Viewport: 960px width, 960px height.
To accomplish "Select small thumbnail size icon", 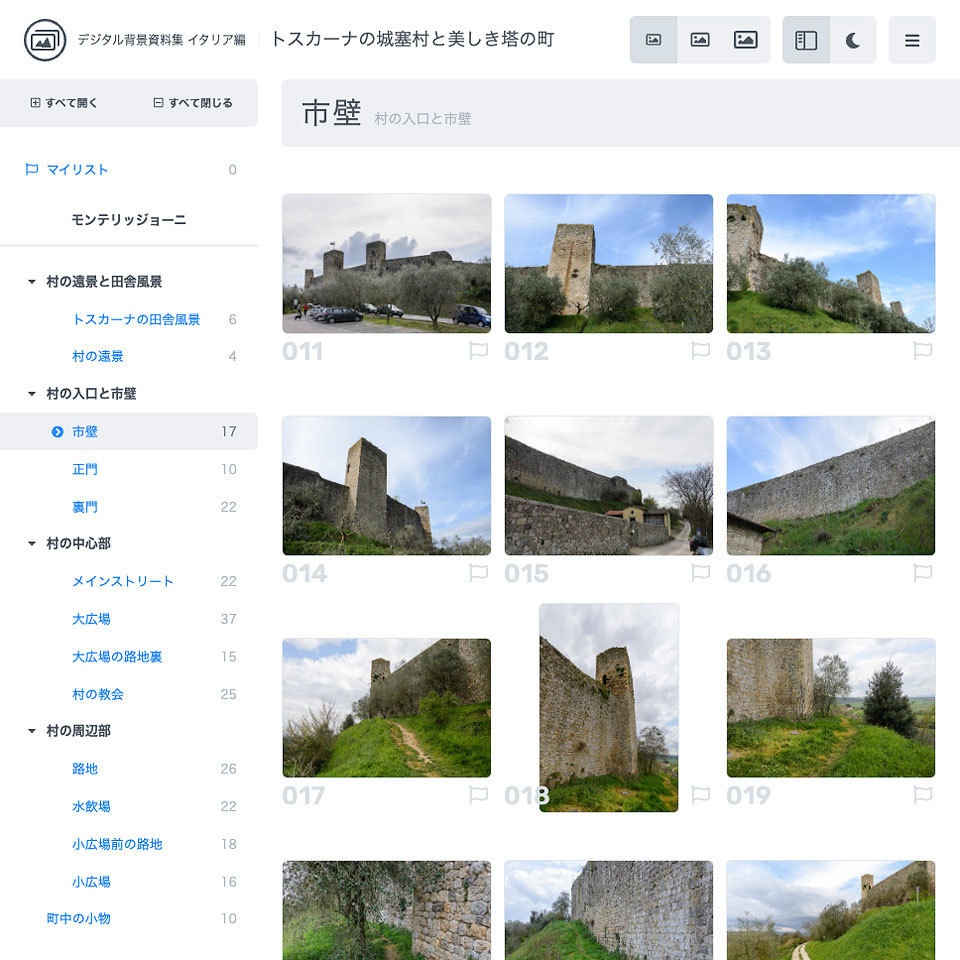I will click(653, 40).
